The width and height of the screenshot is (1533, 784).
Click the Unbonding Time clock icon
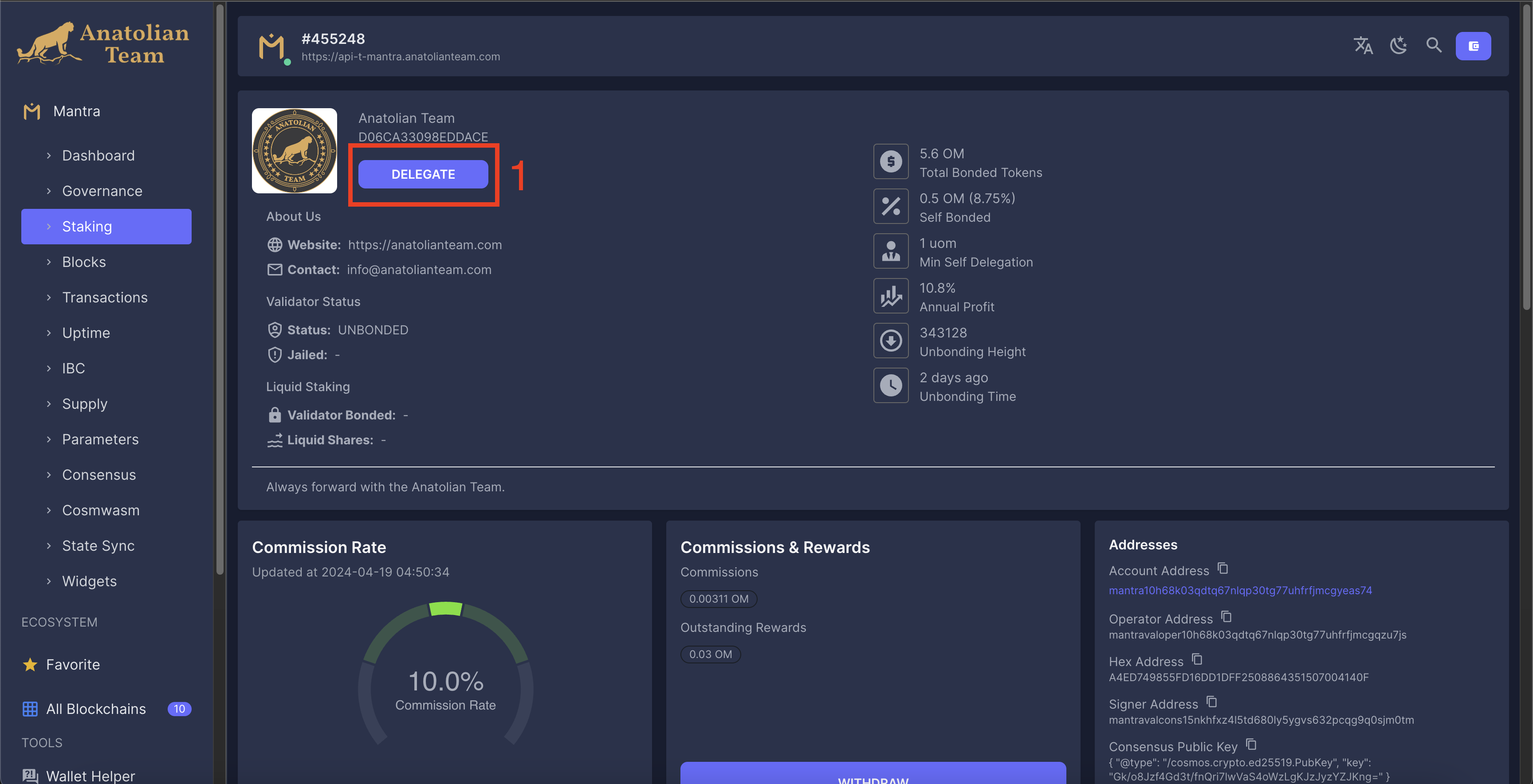point(891,385)
